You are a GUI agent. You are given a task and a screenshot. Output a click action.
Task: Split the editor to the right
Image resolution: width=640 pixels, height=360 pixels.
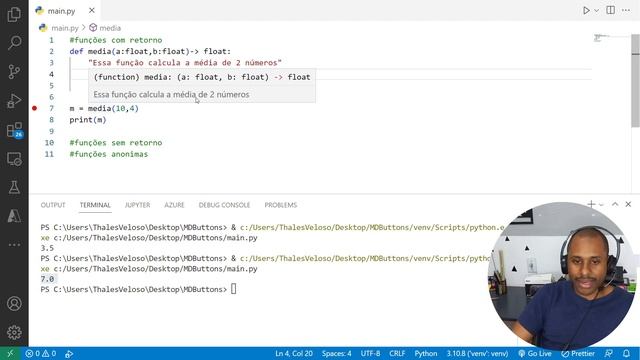(611, 10)
